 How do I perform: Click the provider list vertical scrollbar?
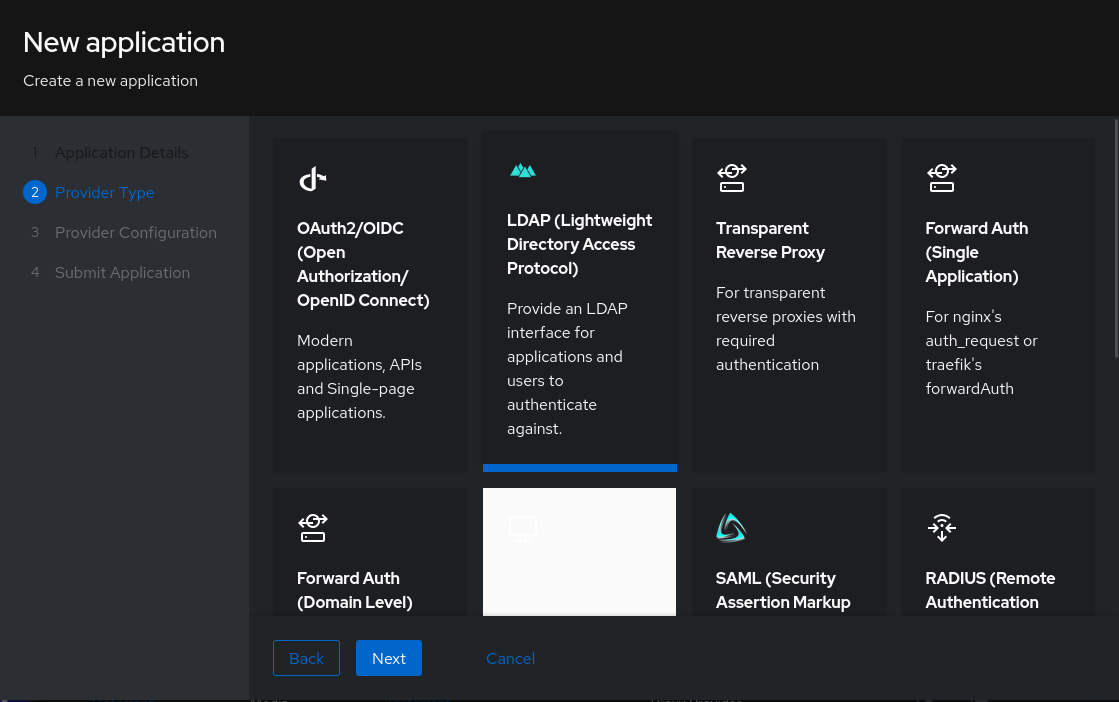click(1116, 238)
